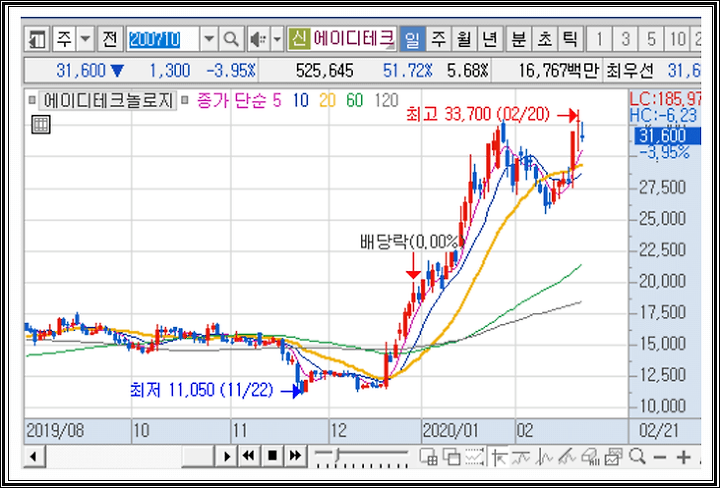Image resolution: width=720 pixels, height=488 pixels.
Task: Click the grid table icon under legend
Action: (40, 124)
